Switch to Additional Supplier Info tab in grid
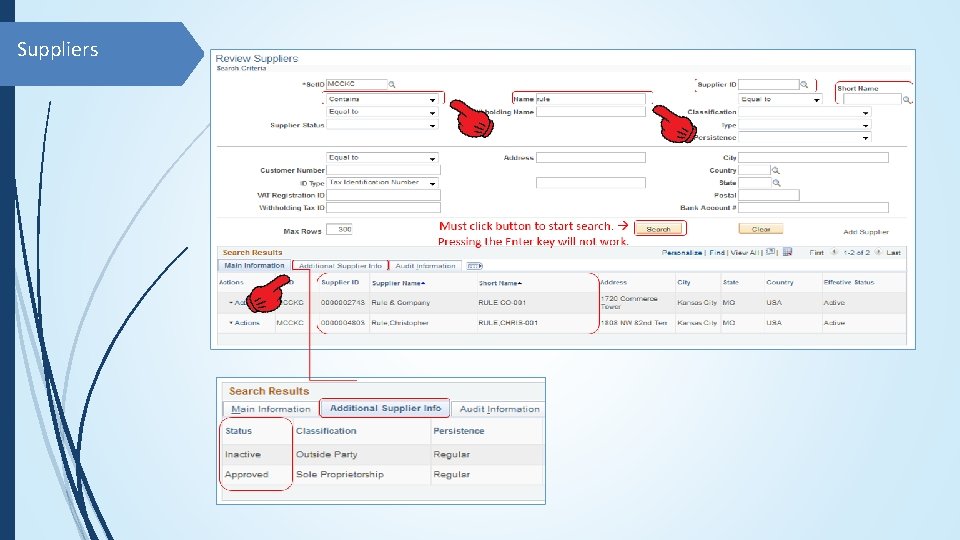 [340, 266]
